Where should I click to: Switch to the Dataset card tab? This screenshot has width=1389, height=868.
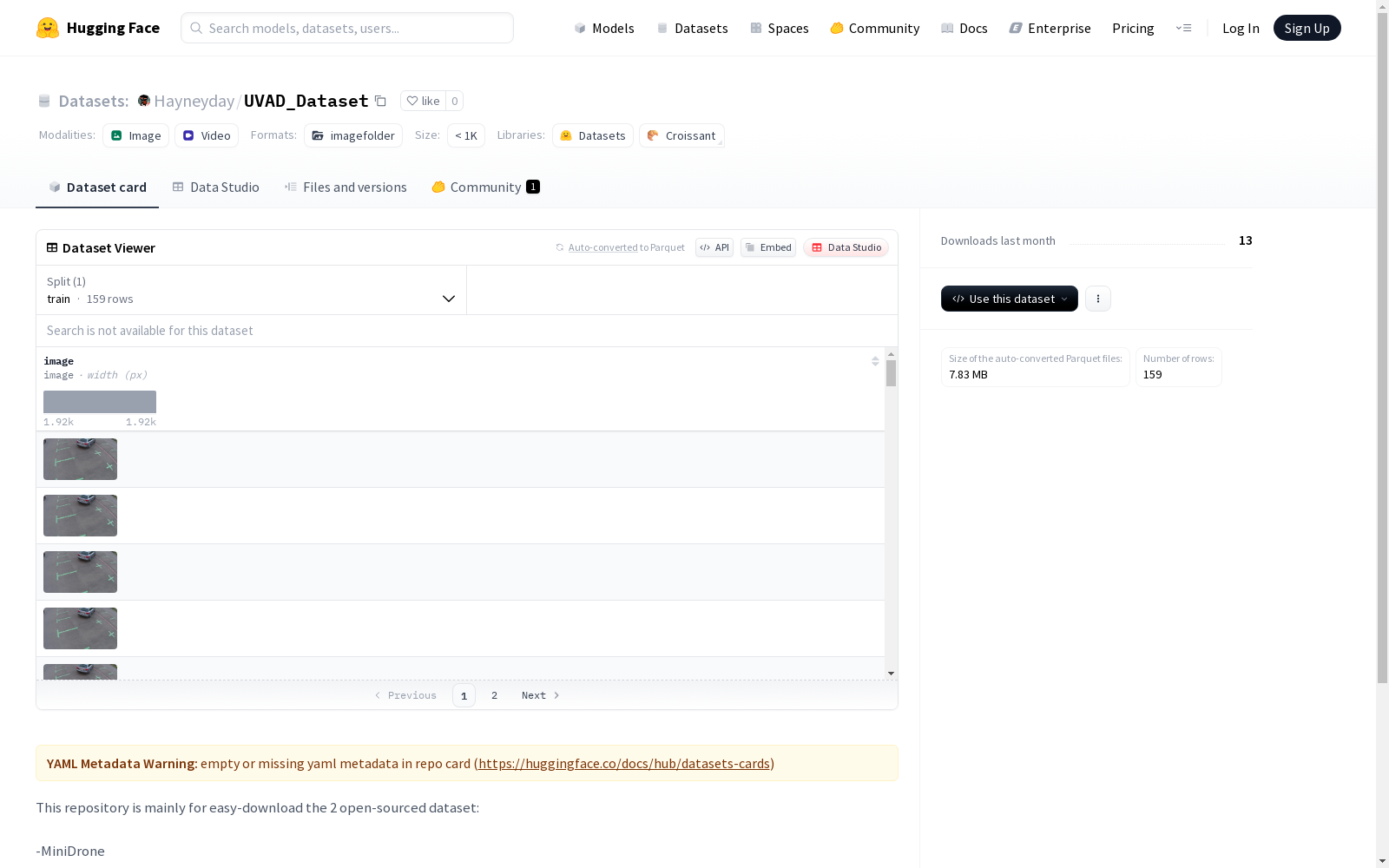pos(97,187)
